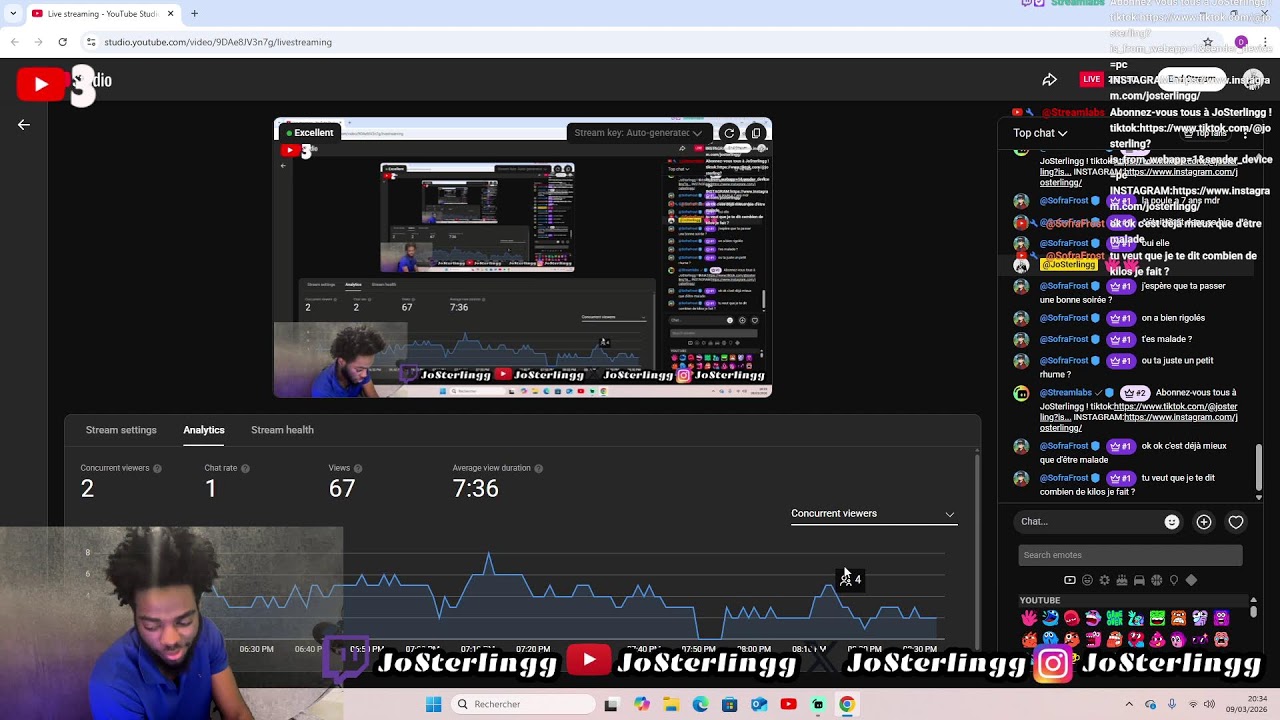Image resolution: width=1280 pixels, height=720 pixels.
Task: Select the lightbulb objects emoji category
Action: (1174, 580)
